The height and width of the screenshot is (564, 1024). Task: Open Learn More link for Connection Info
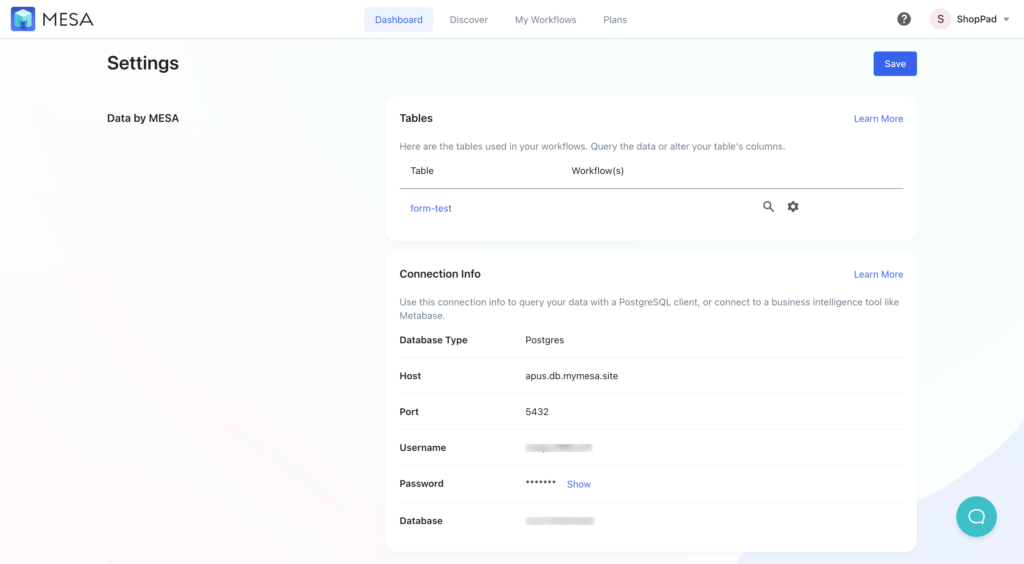pyautogui.click(x=878, y=274)
